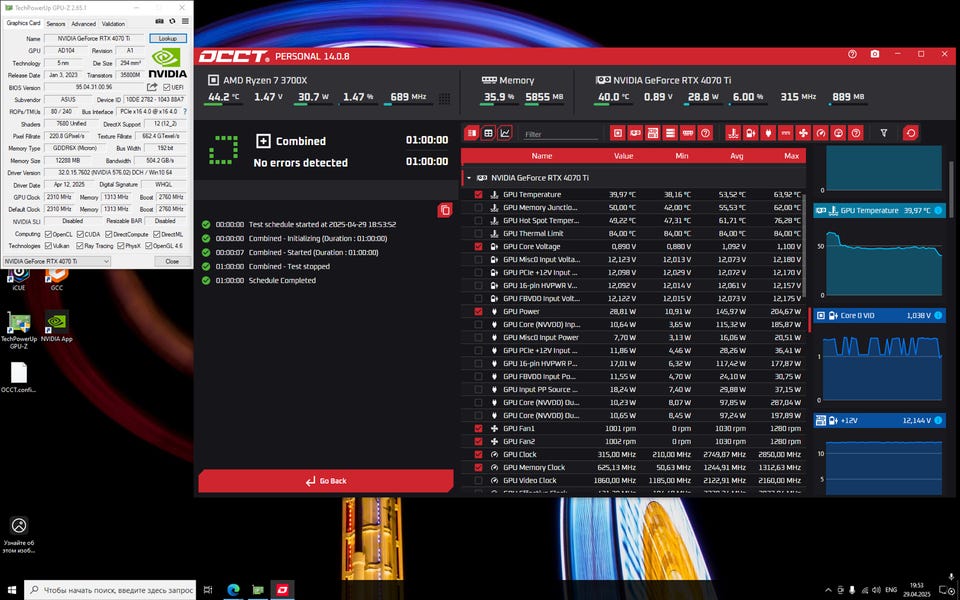Click Bus Interface question mark in GPU-Z
The image size is (960, 600).
coord(185,111)
